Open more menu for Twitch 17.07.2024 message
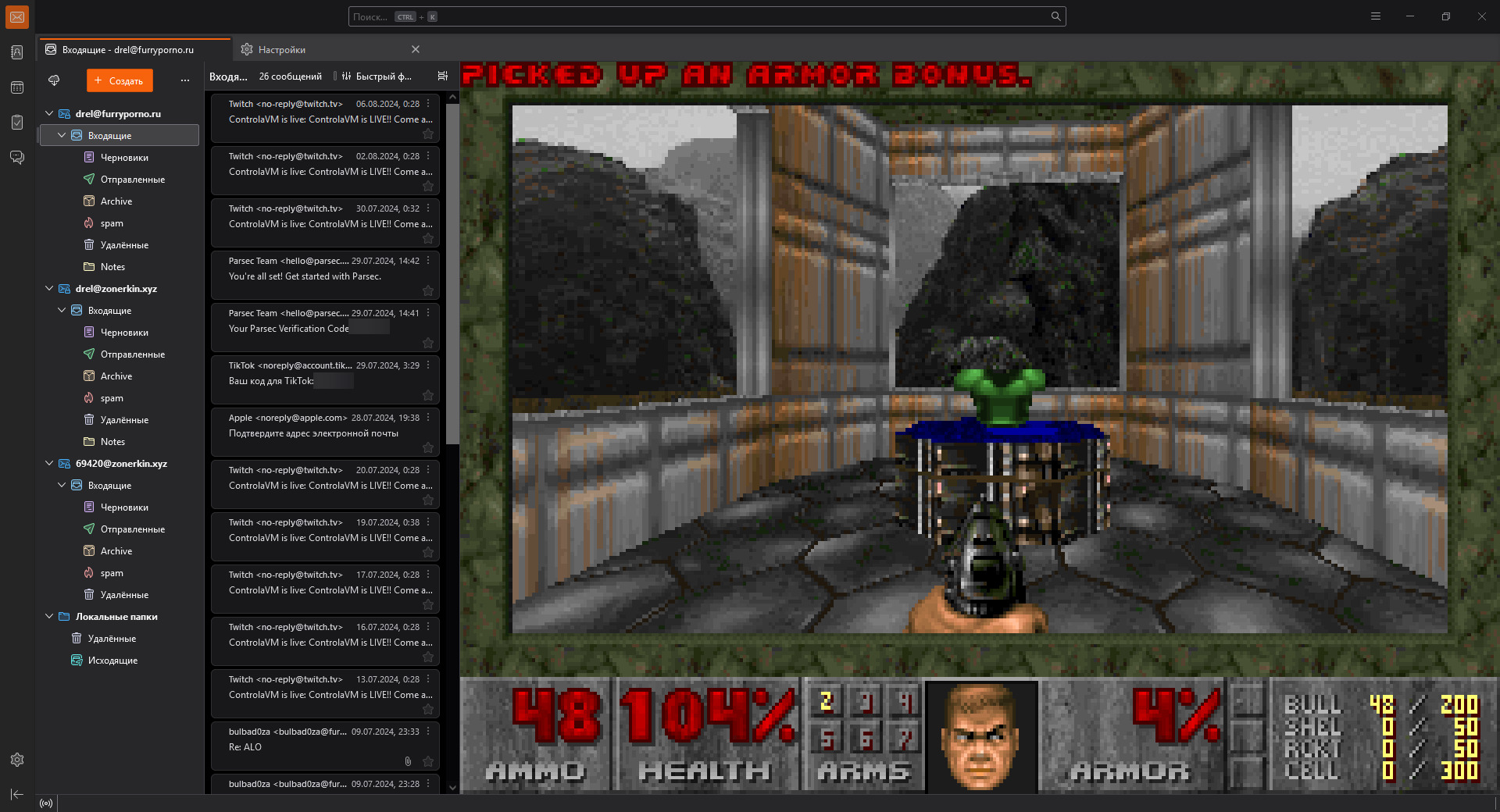This screenshot has width=1500, height=812. pyautogui.click(x=428, y=575)
